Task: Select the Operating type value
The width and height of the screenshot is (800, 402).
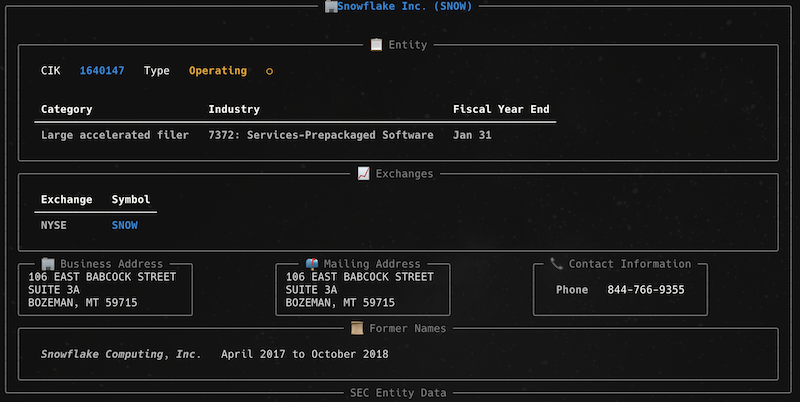Action: coord(218,71)
